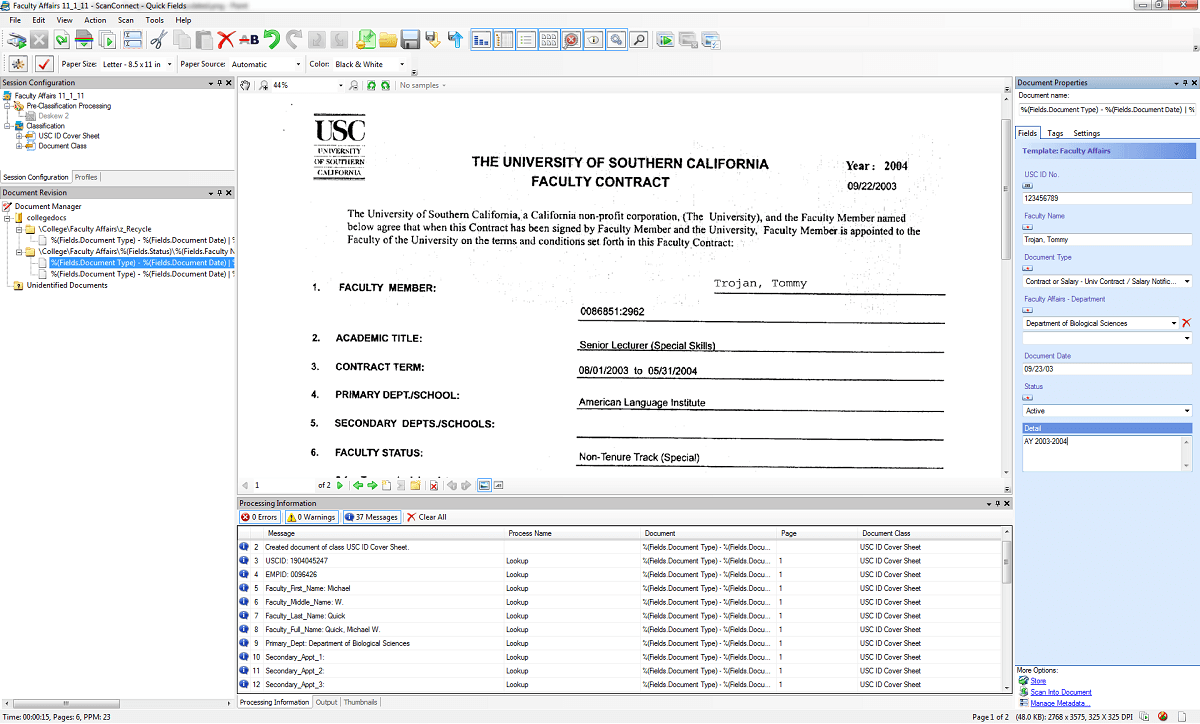Image resolution: width=1200 pixels, height=724 pixels.
Task: Click the floppy disk save icon
Action: (x=410, y=40)
